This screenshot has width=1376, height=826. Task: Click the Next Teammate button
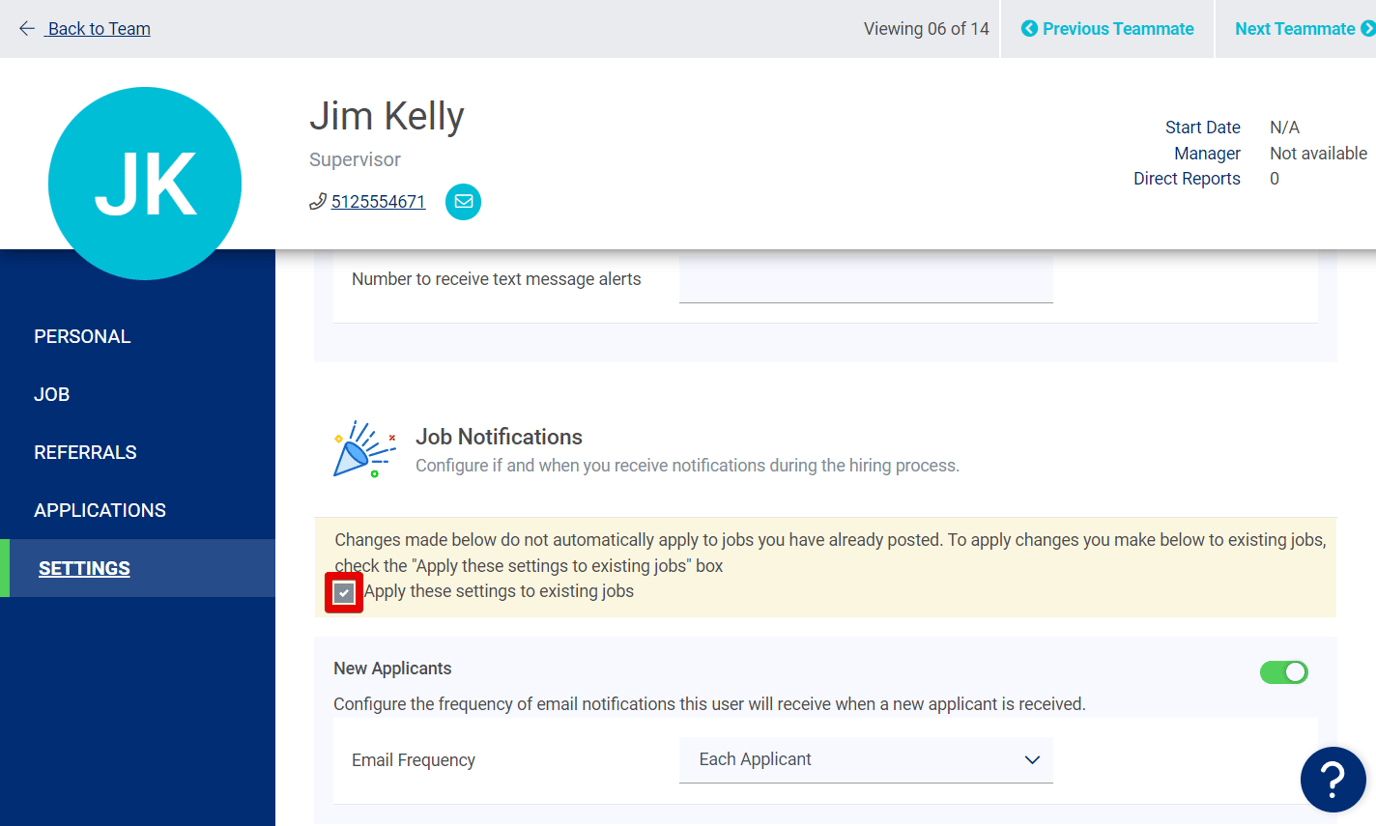tap(1302, 28)
